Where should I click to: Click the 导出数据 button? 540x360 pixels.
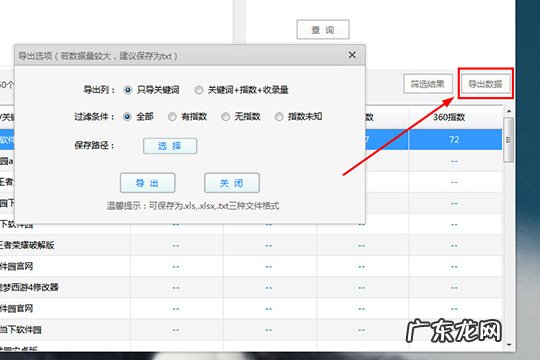point(485,84)
